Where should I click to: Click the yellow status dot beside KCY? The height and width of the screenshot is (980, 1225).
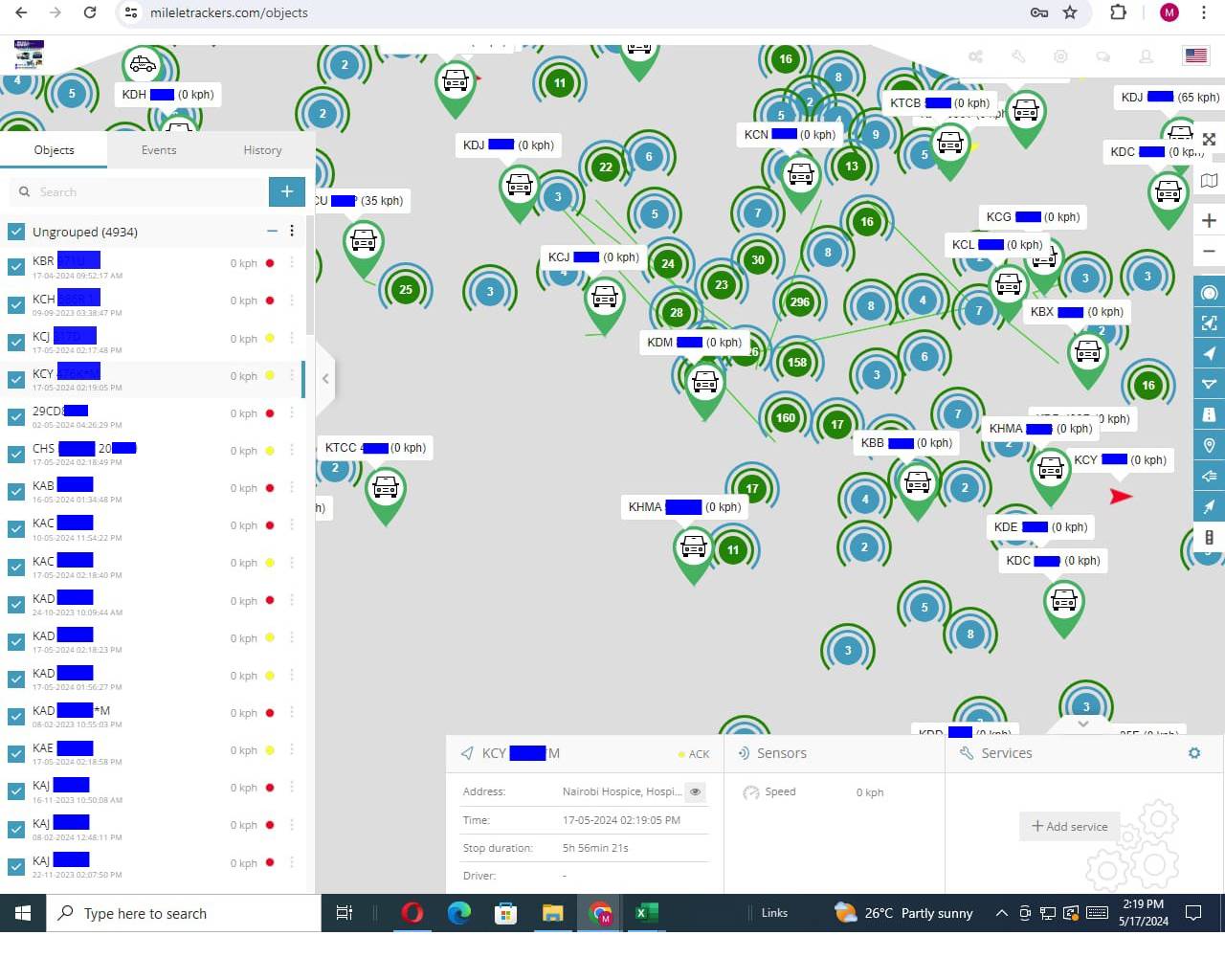pos(269,376)
